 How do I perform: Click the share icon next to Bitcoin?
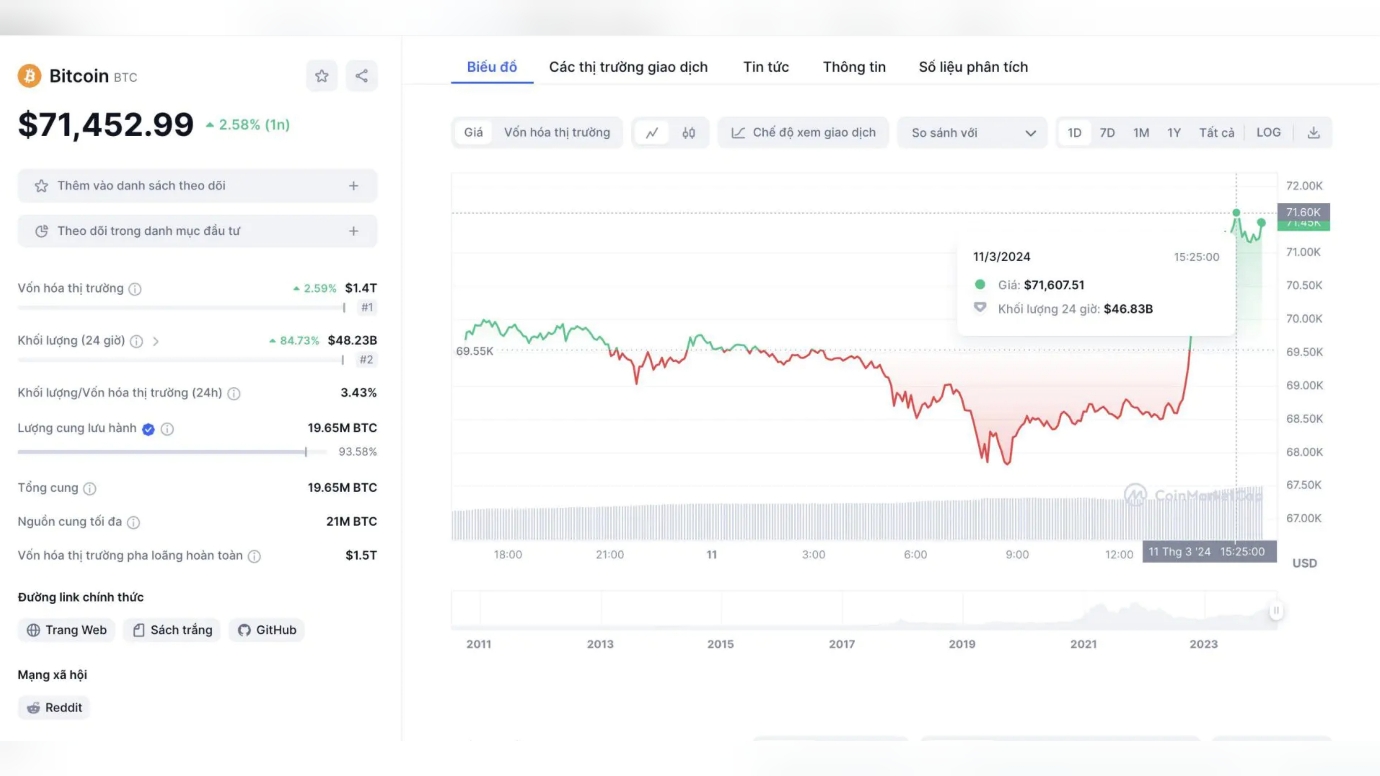362,76
